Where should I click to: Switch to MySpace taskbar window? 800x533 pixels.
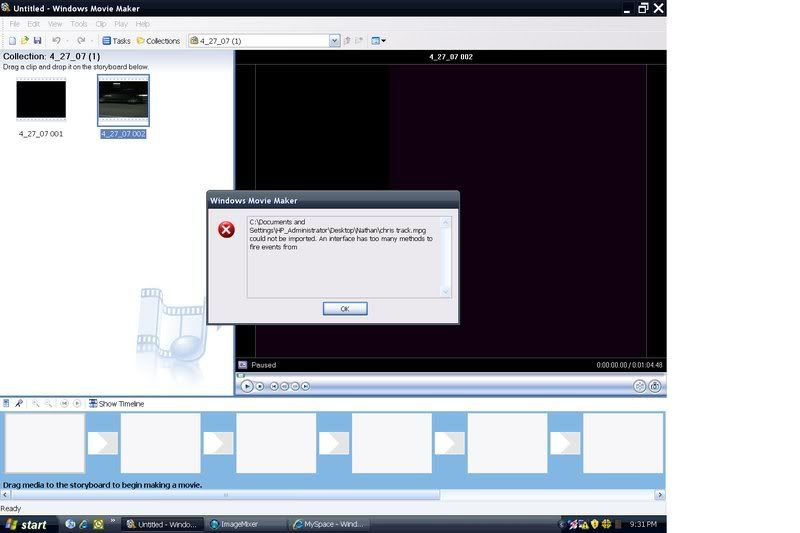330,524
